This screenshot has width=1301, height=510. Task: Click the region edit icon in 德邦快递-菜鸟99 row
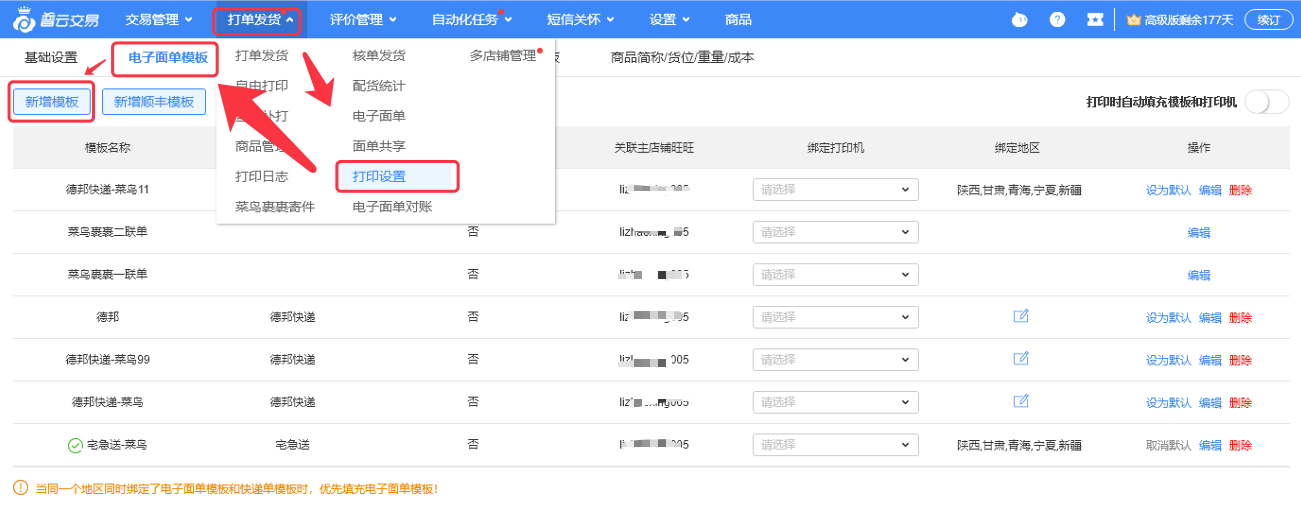(x=1021, y=358)
